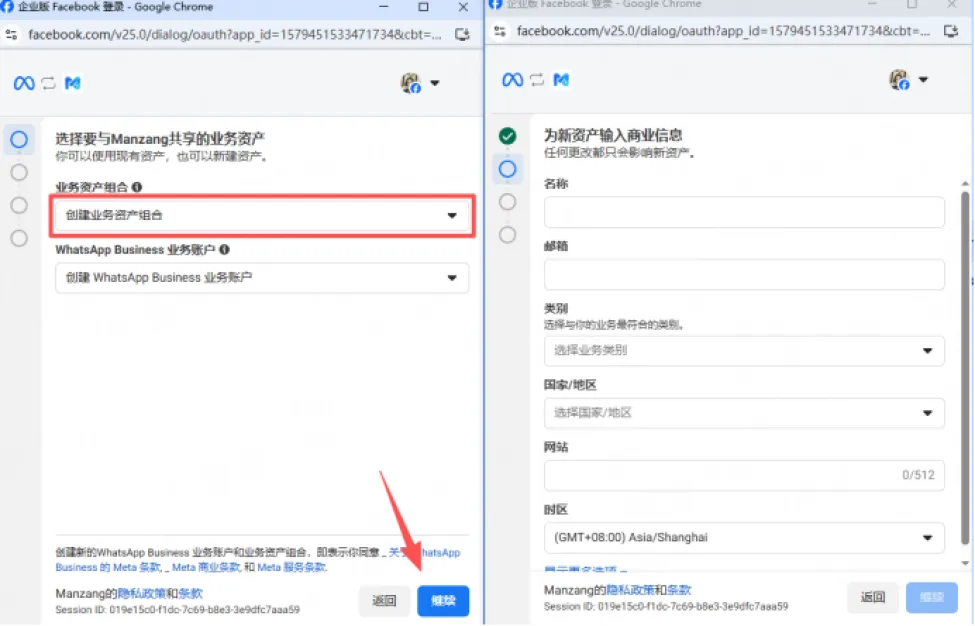The width and height of the screenshot is (975, 626).
Task: Click install/cast icon in right address bar
Action: [x=950, y=31]
